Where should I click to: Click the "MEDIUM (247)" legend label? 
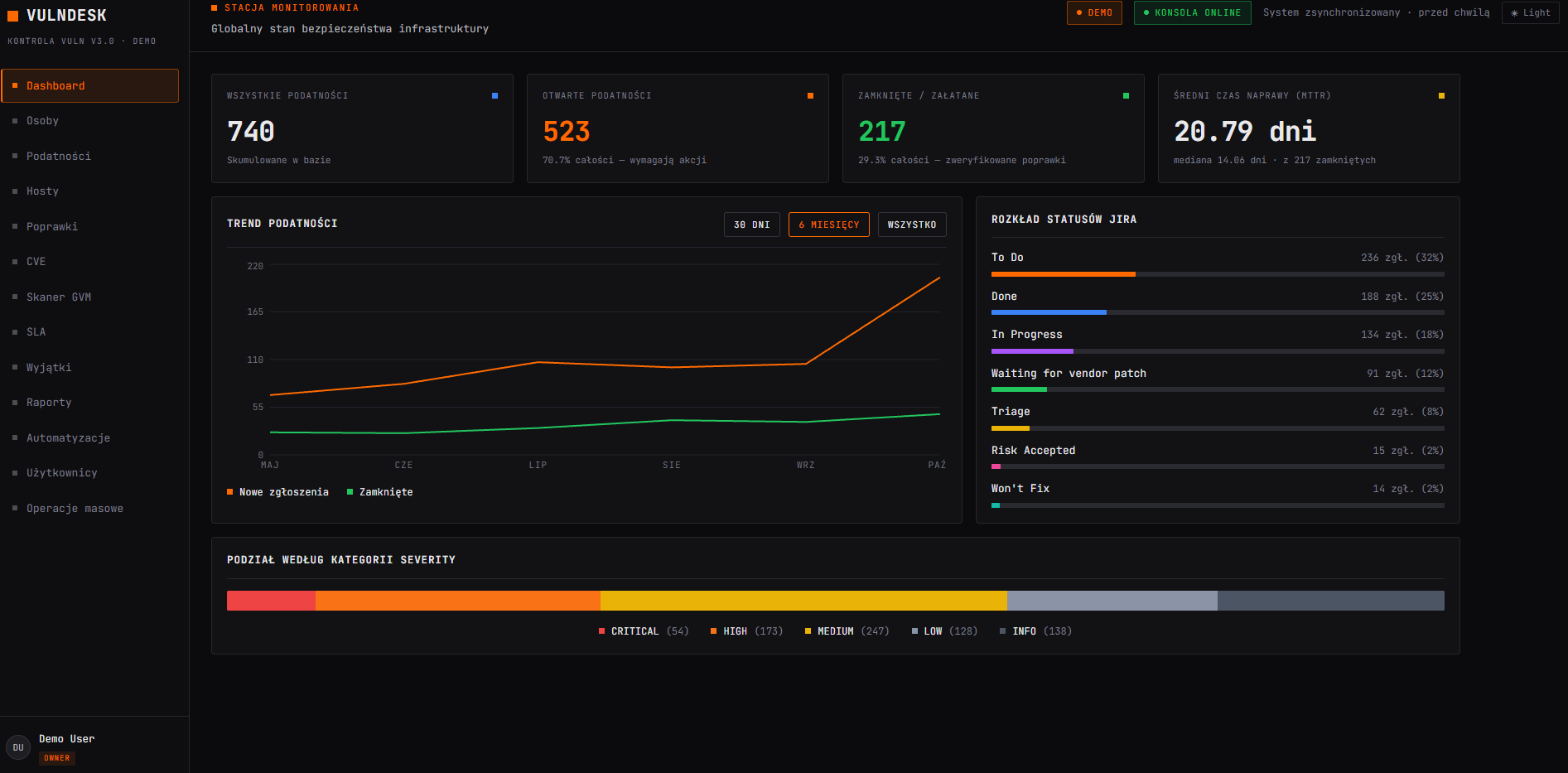847,631
